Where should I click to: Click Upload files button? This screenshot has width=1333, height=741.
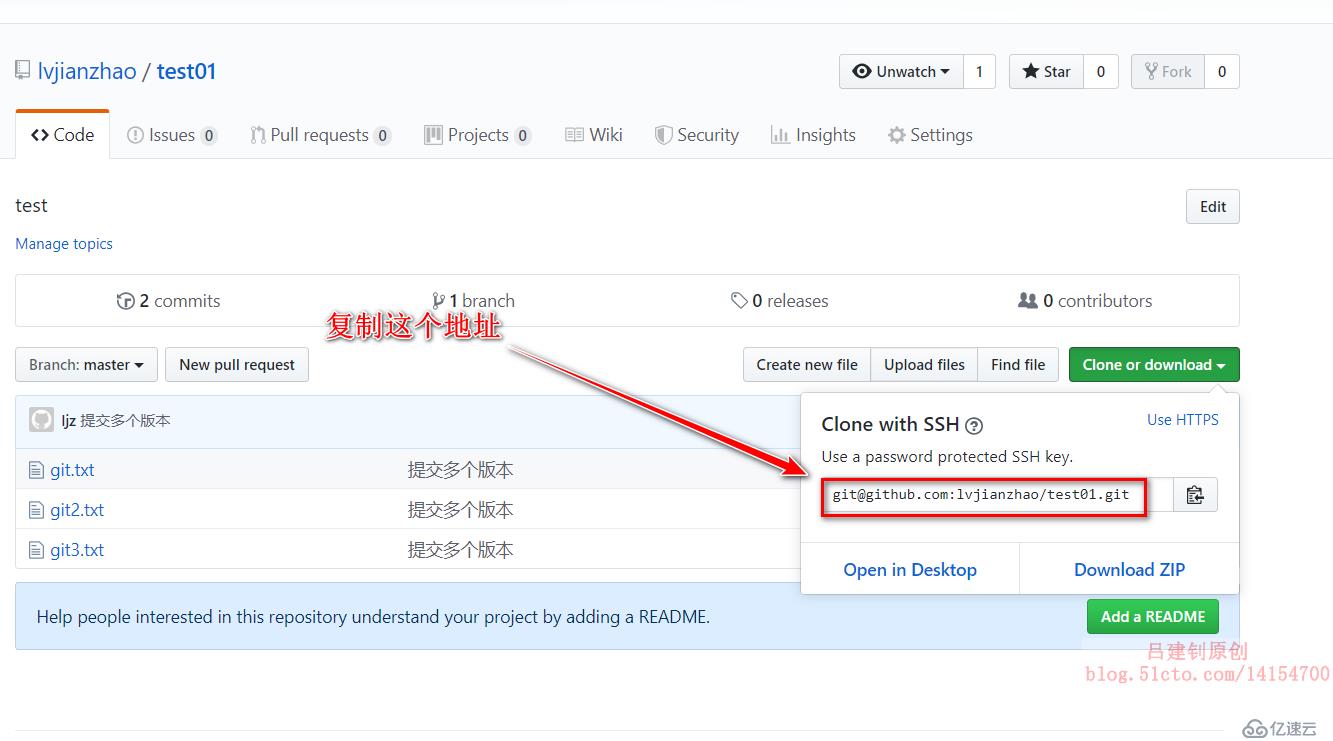tap(924, 365)
